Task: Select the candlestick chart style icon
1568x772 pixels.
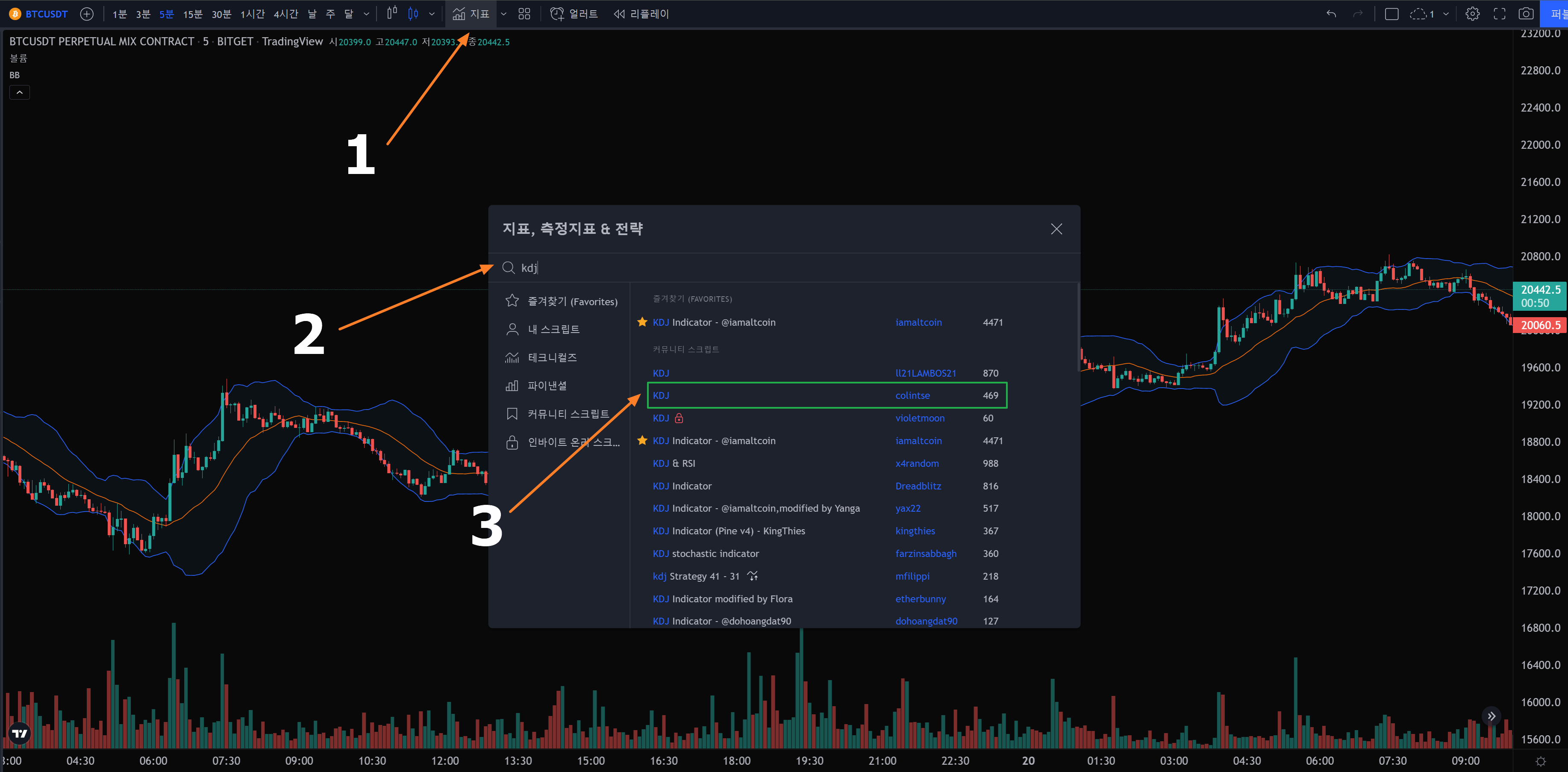Action: pos(413,13)
